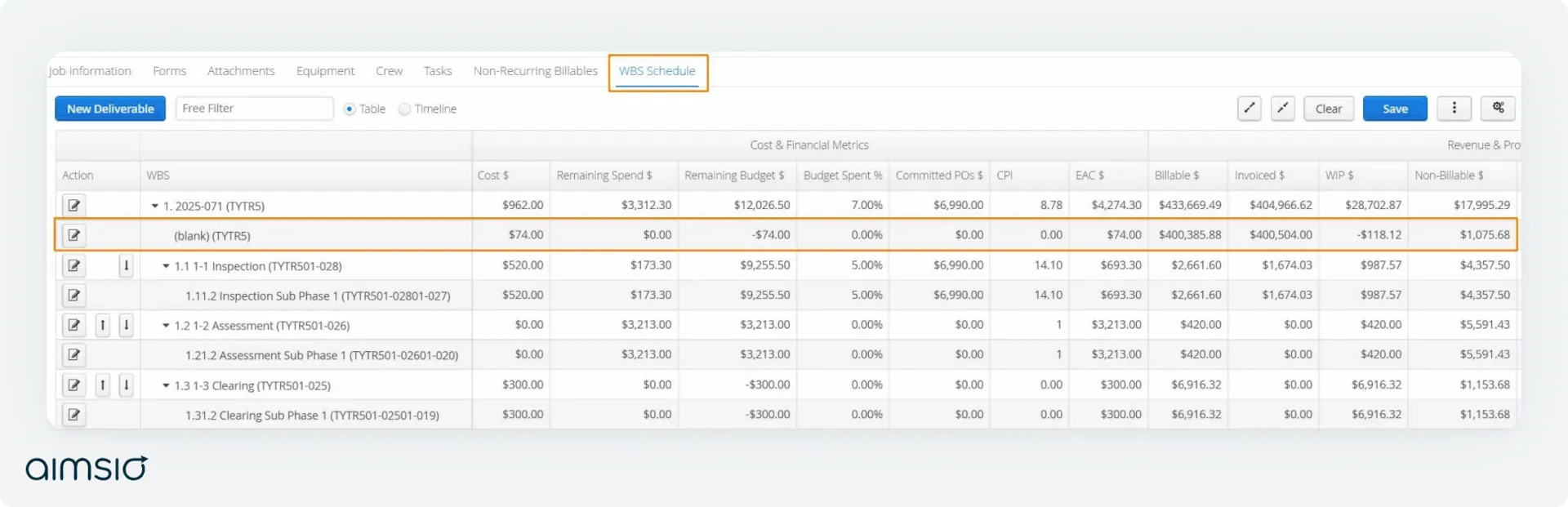Move 1-3 Clearing down
This screenshot has width=1568, height=507.
[x=126, y=385]
